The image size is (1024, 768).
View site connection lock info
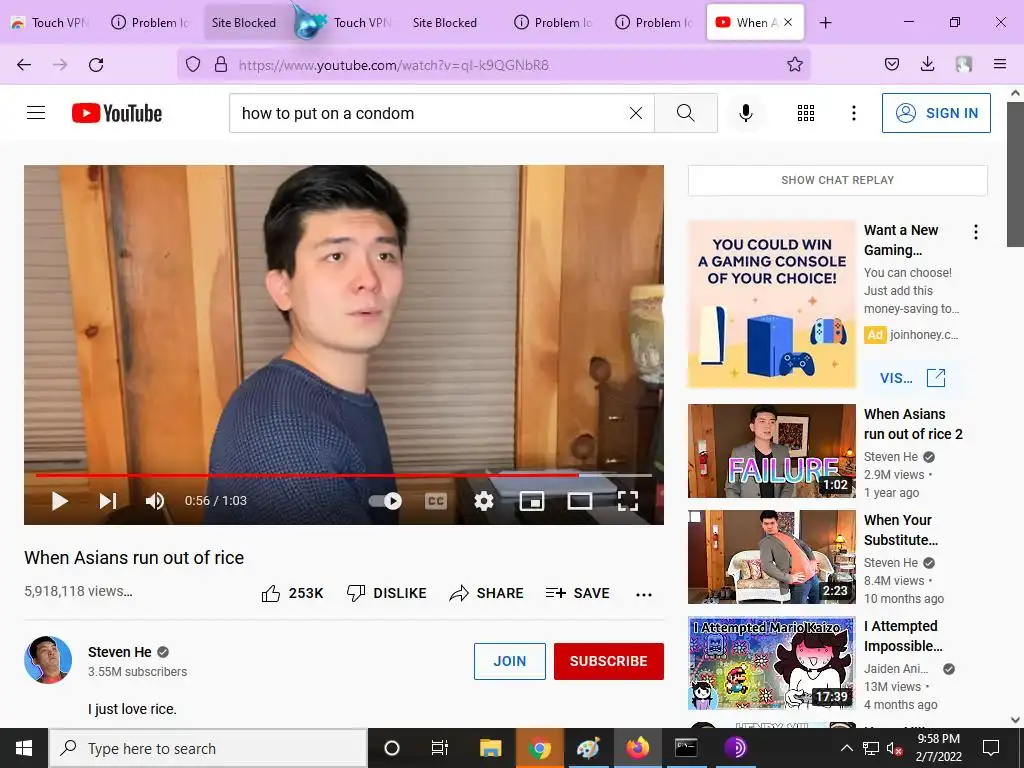(221, 64)
